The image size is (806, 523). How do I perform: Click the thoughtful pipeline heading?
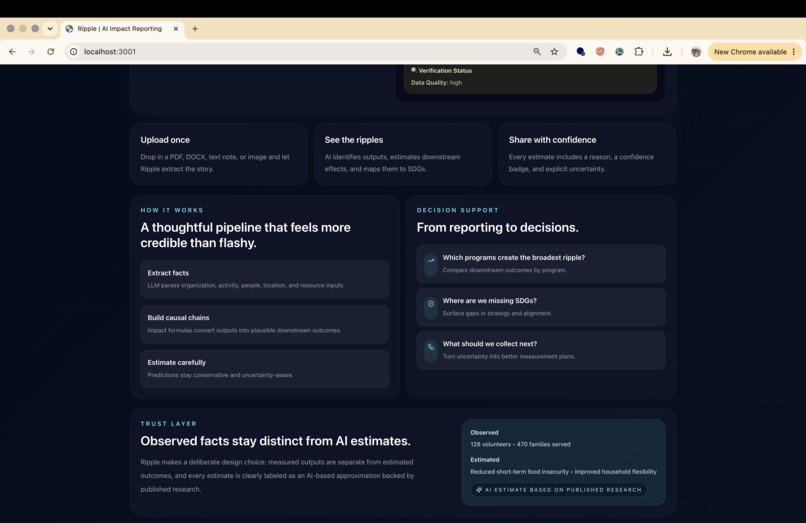(x=245, y=235)
